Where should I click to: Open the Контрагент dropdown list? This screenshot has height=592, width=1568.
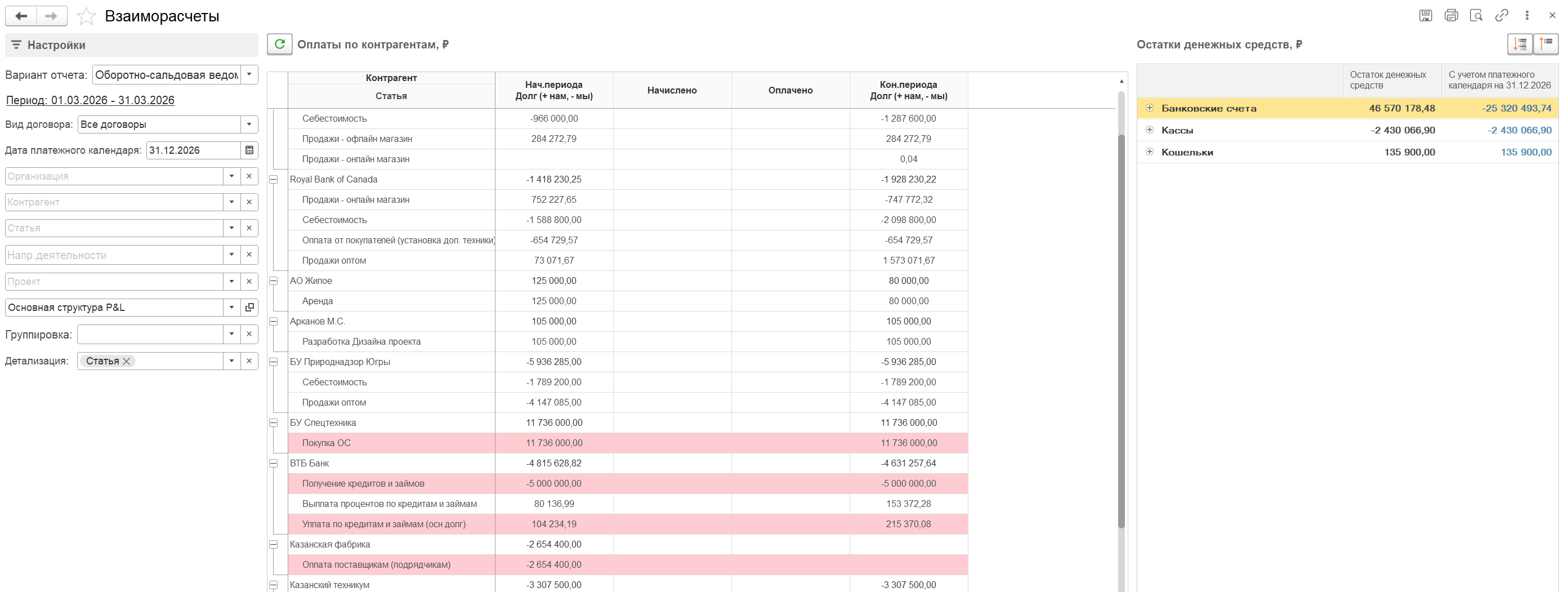point(231,202)
